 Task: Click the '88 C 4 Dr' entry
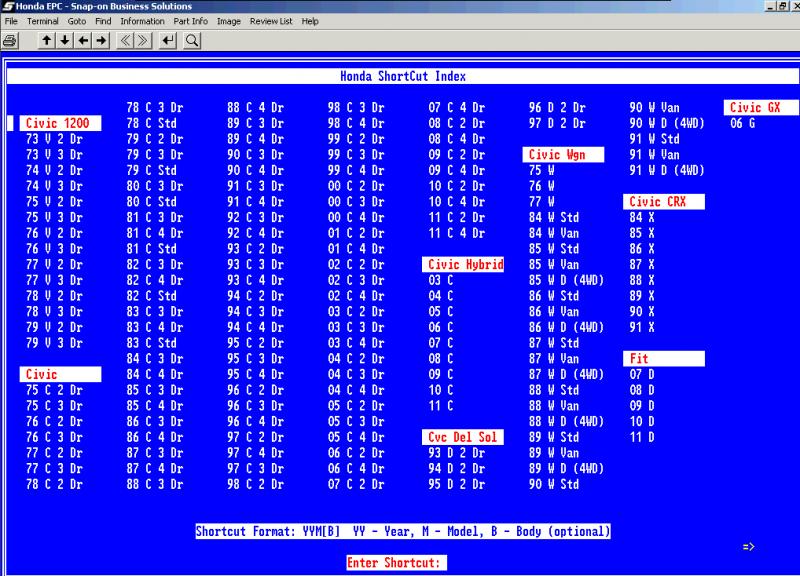click(x=255, y=107)
